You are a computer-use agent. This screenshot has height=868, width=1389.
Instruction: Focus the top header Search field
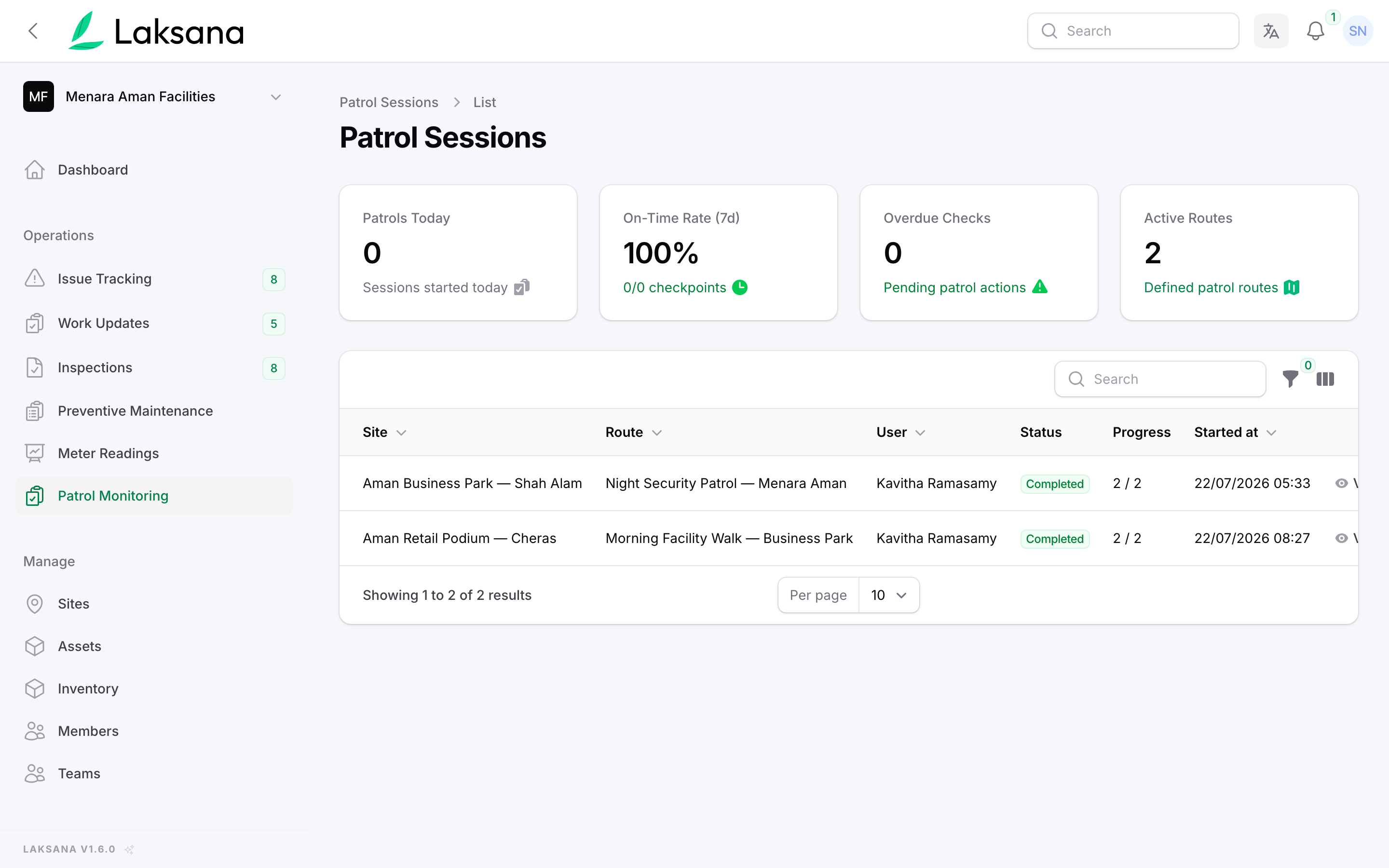tap(1133, 31)
